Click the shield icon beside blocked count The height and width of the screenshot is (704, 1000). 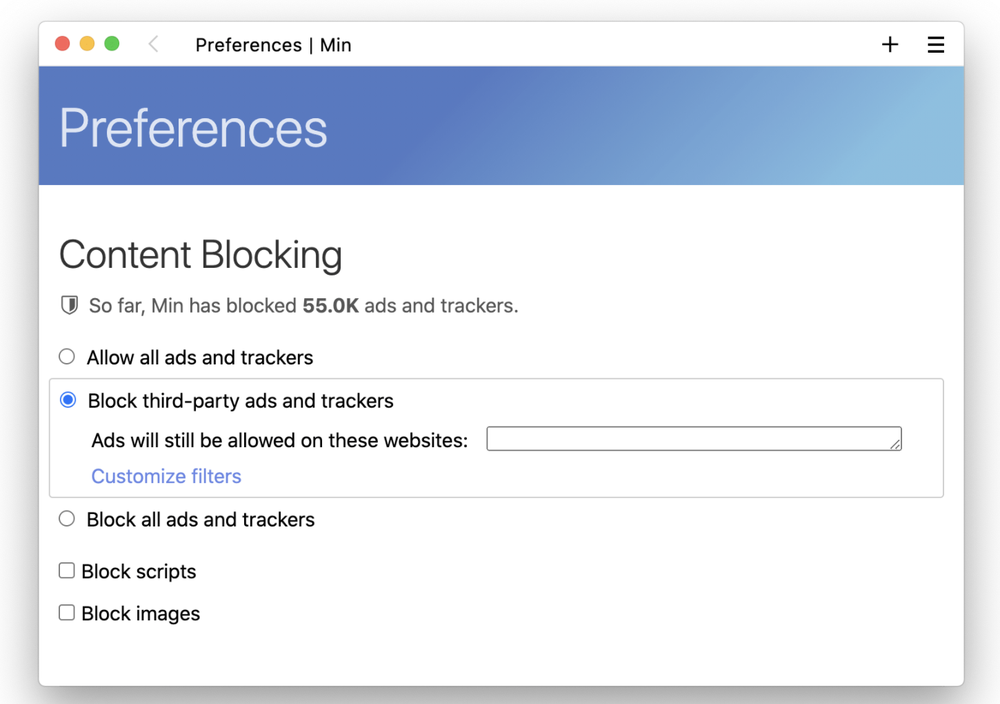pos(69,305)
